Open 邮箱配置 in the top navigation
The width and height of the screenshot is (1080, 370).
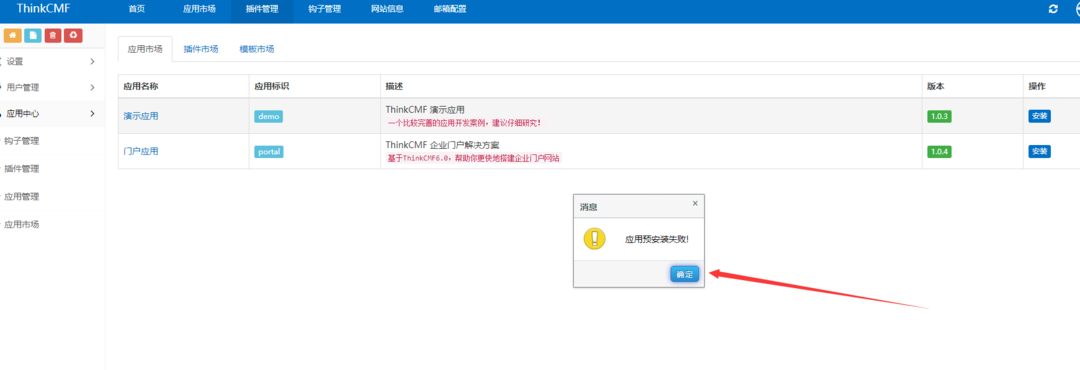(x=450, y=9)
